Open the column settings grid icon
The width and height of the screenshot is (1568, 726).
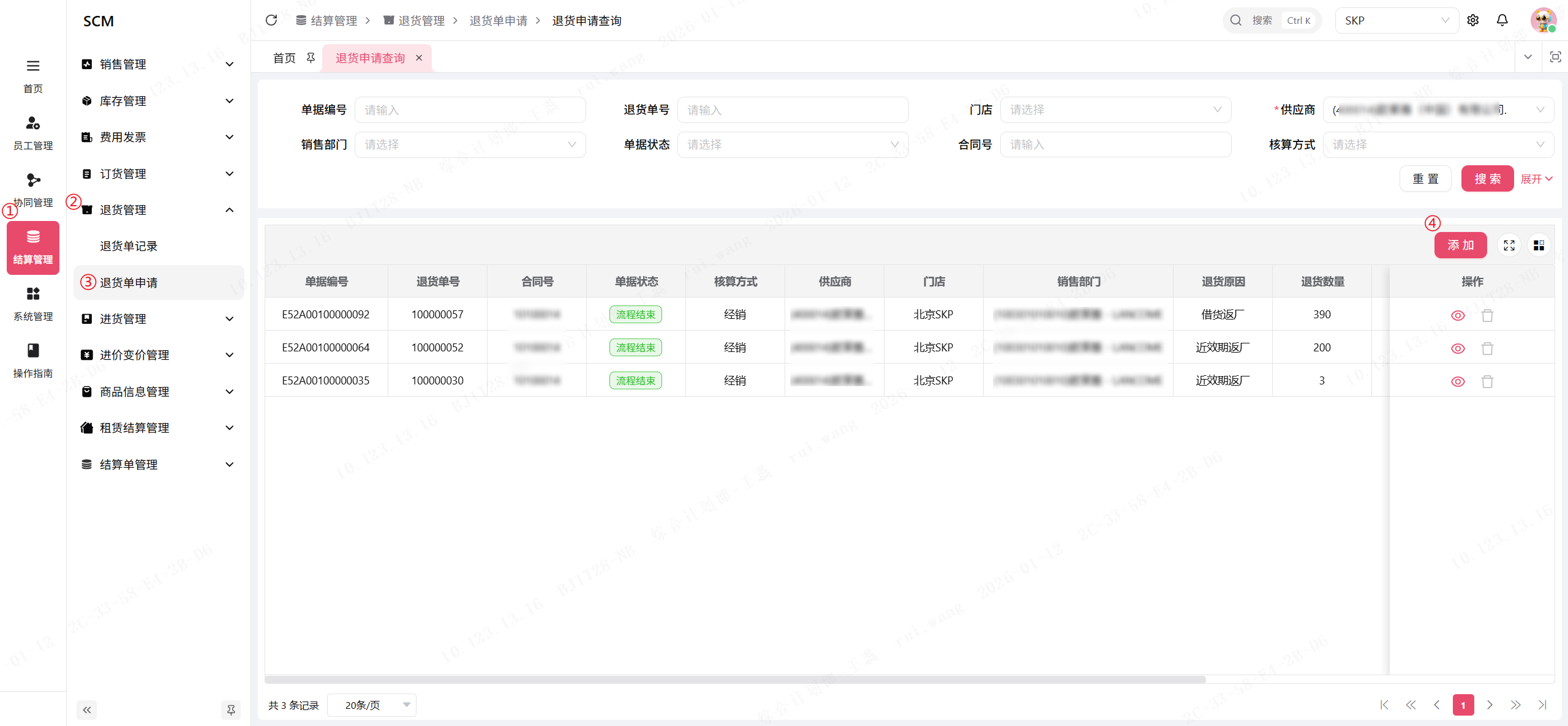(x=1539, y=245)
